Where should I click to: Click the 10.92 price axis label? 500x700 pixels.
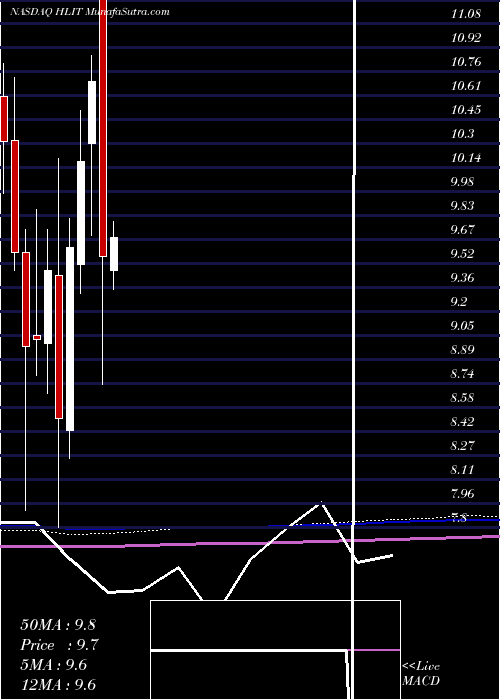[466, 38]
